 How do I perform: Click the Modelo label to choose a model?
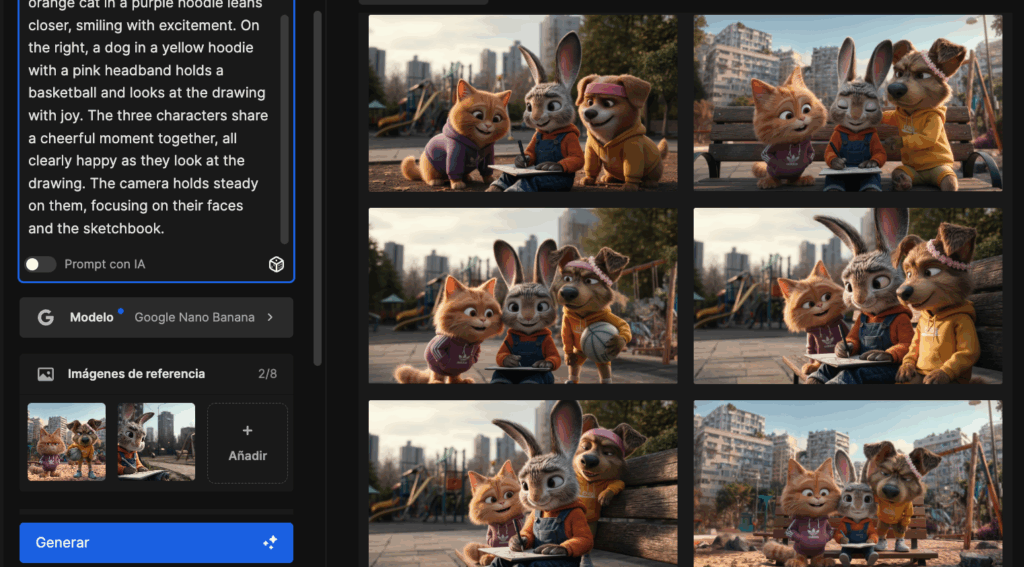coord(91,317)
